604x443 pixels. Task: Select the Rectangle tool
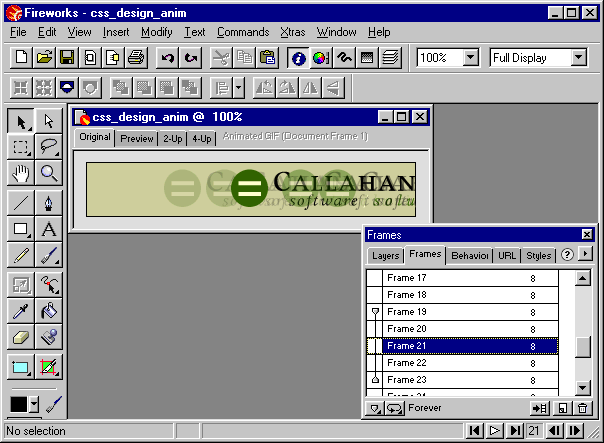point(21,229)
